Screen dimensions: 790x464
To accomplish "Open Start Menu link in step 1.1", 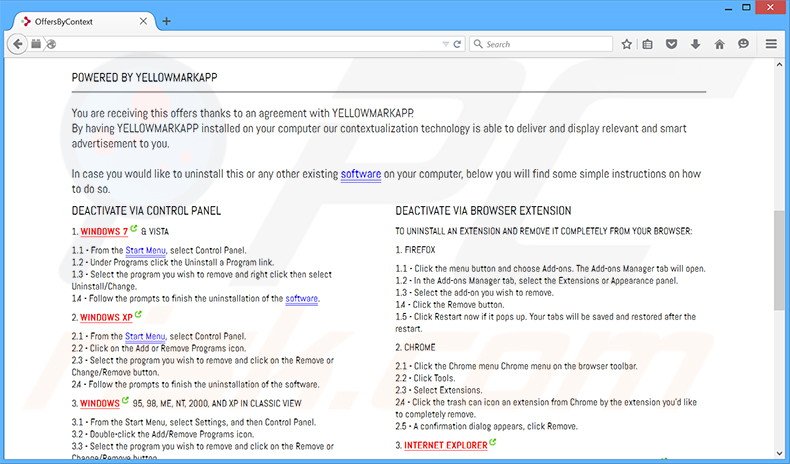I will [146, 250].
